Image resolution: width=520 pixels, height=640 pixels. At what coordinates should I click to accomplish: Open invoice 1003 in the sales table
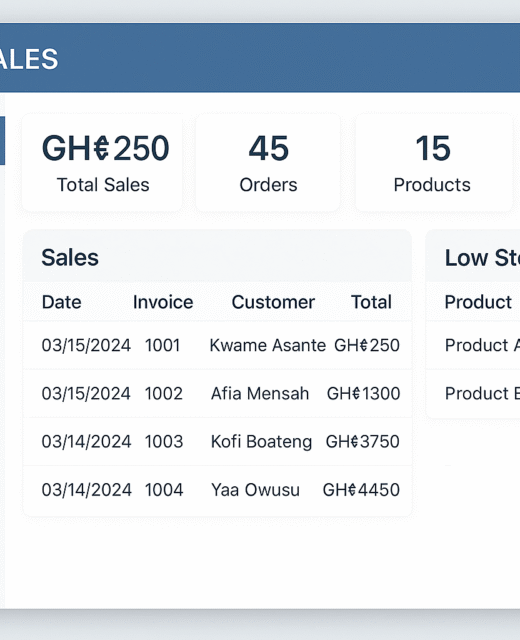coord(164,442)
